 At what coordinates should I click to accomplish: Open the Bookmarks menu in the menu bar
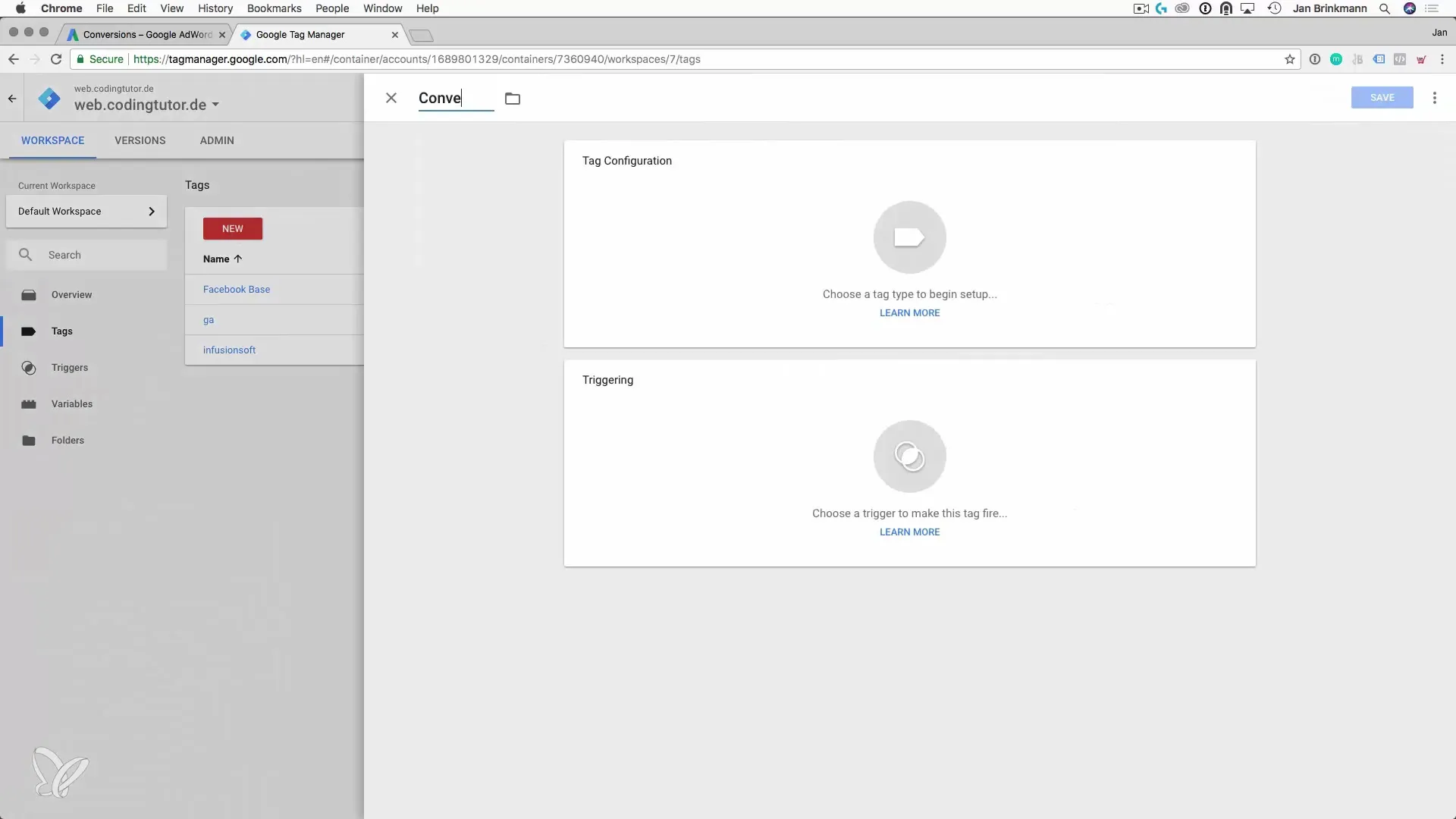274,8
